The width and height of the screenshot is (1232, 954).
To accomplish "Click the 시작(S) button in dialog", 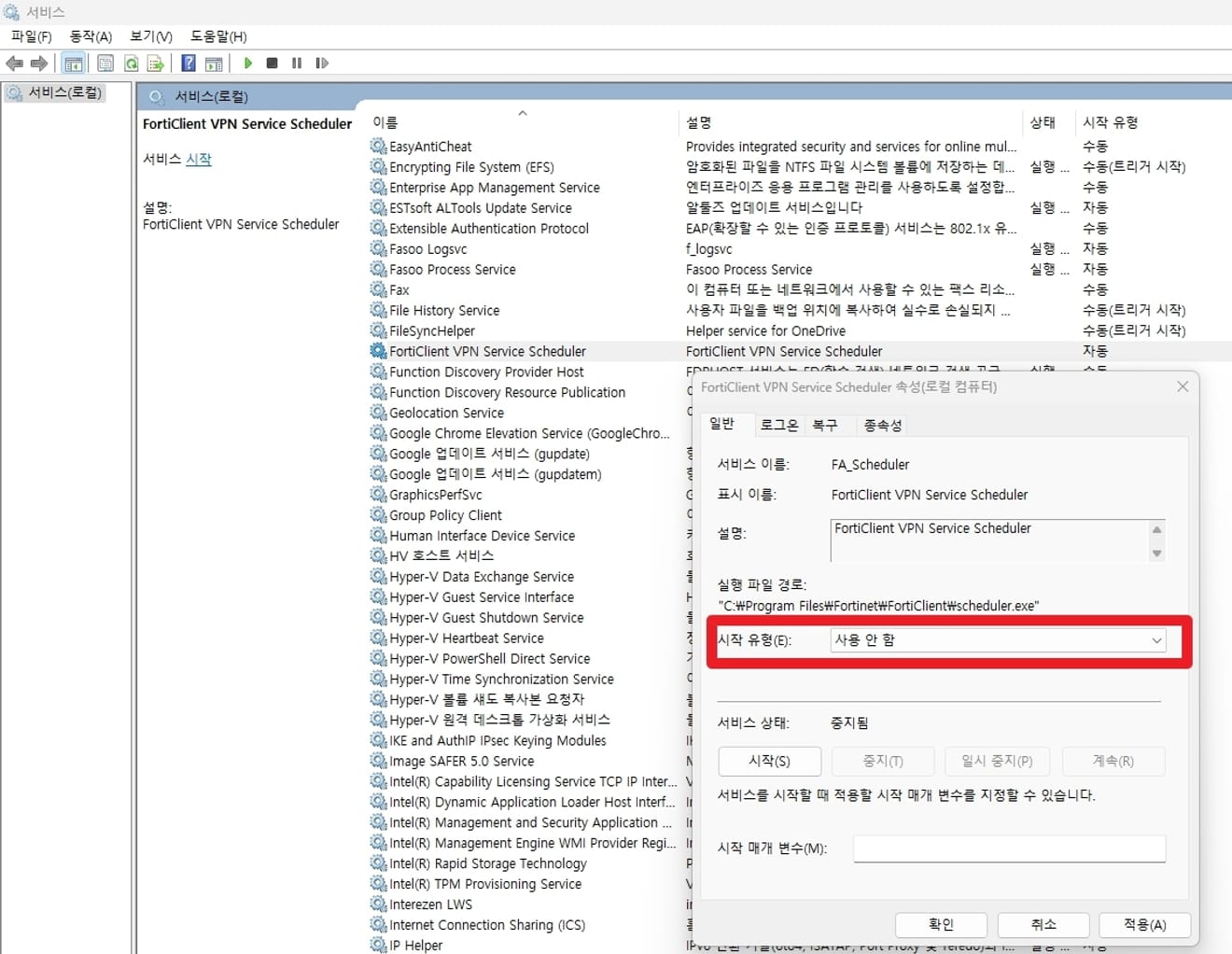I will coord(769,762).
